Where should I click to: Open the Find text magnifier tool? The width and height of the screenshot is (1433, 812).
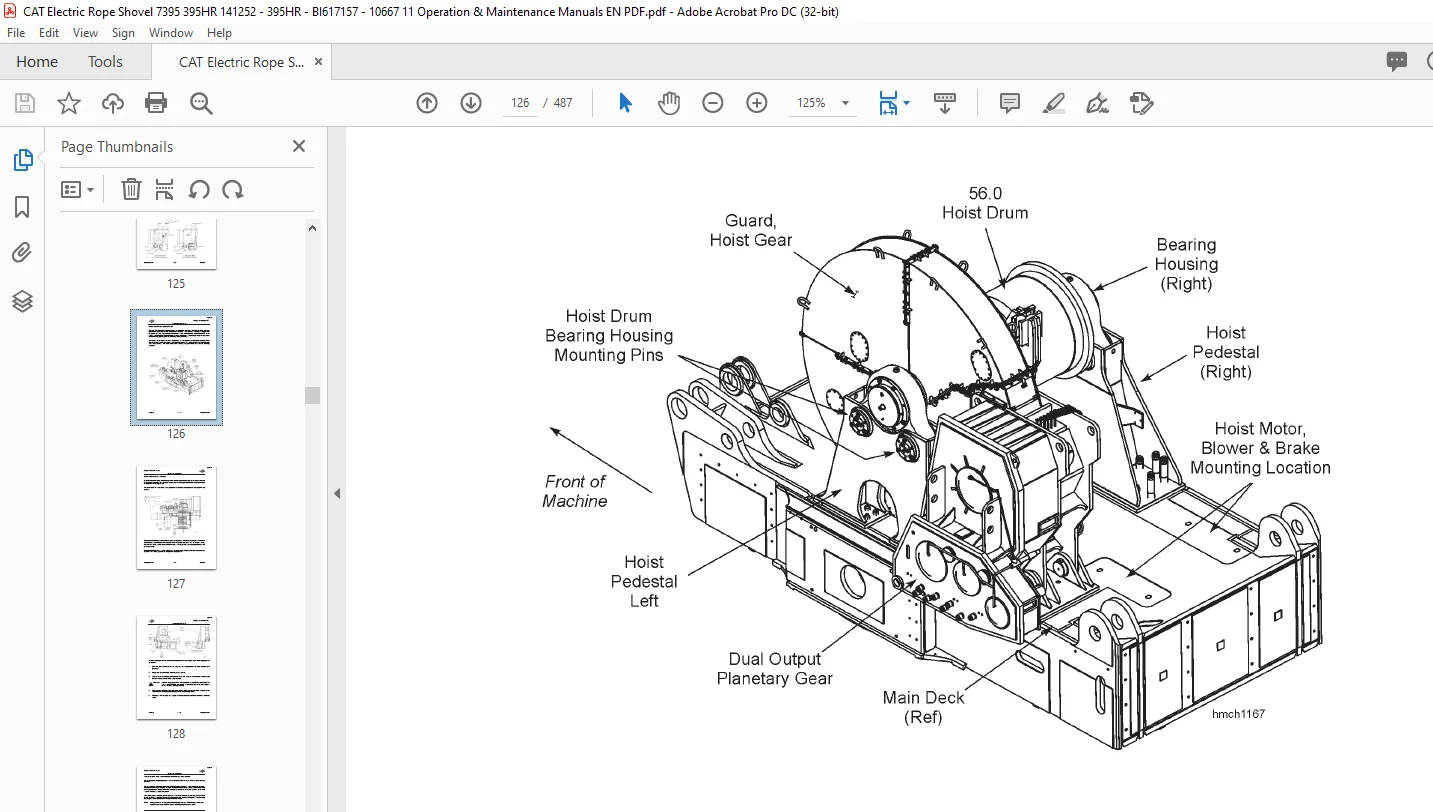click(201, 103)
